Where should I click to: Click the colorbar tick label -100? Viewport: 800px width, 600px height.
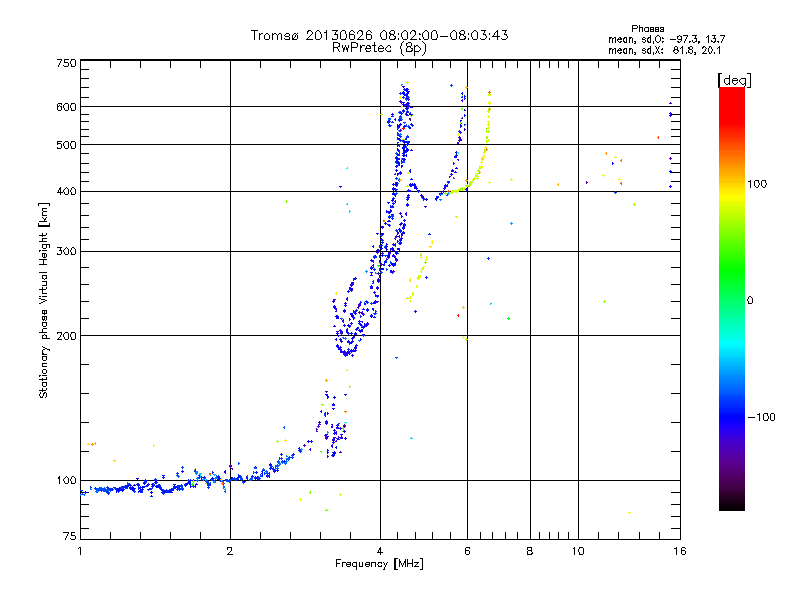(x=761, y=417)
